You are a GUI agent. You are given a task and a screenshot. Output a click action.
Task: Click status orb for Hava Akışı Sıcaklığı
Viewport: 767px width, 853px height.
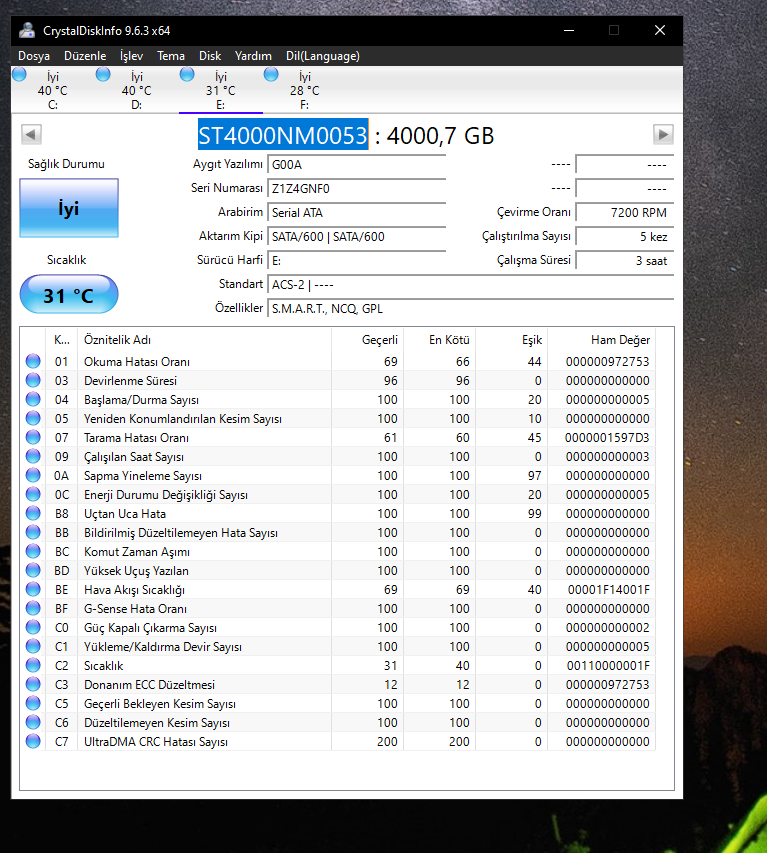pyautogui.click(x=33, y=589)
